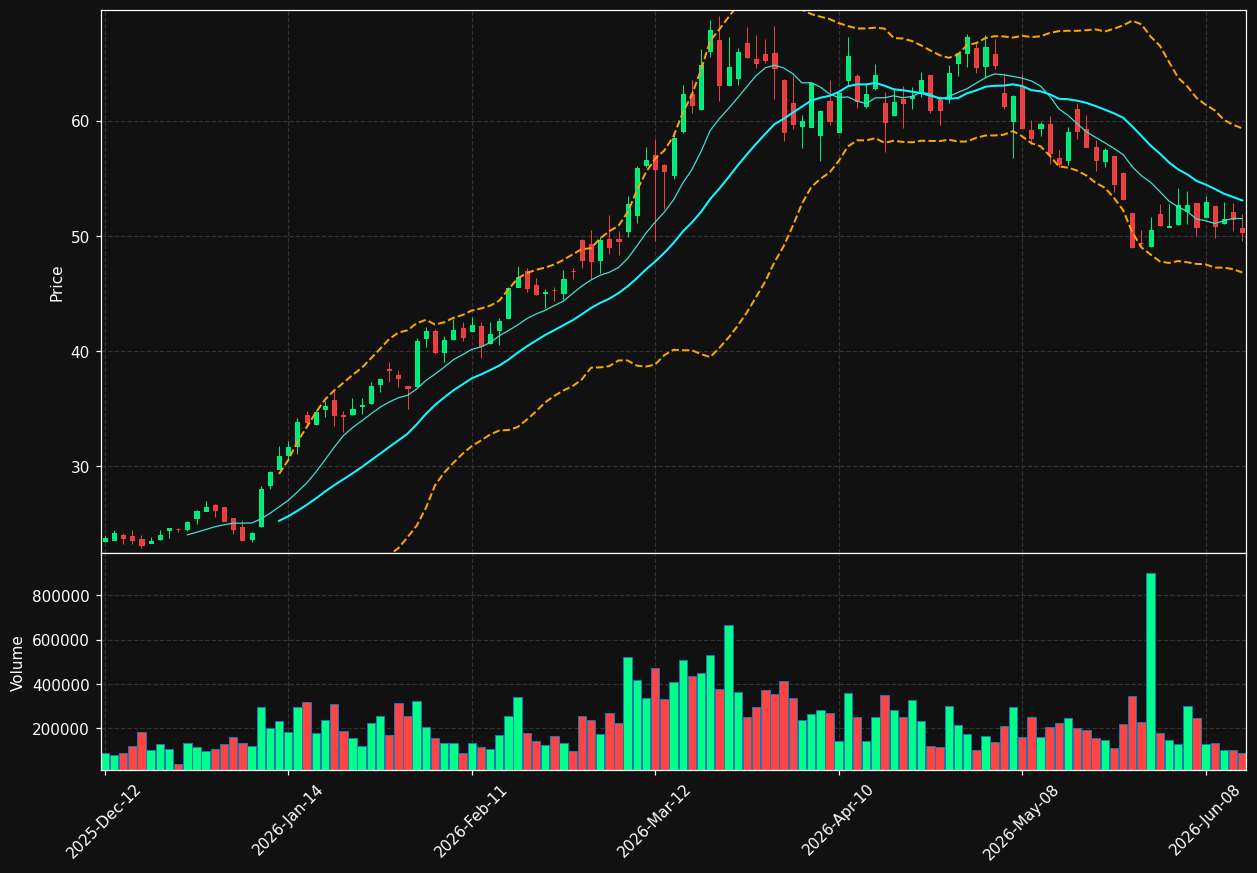Screen dimensions: 1257x873
Task: Click the price axis label 60
Action: coord(79,122)
